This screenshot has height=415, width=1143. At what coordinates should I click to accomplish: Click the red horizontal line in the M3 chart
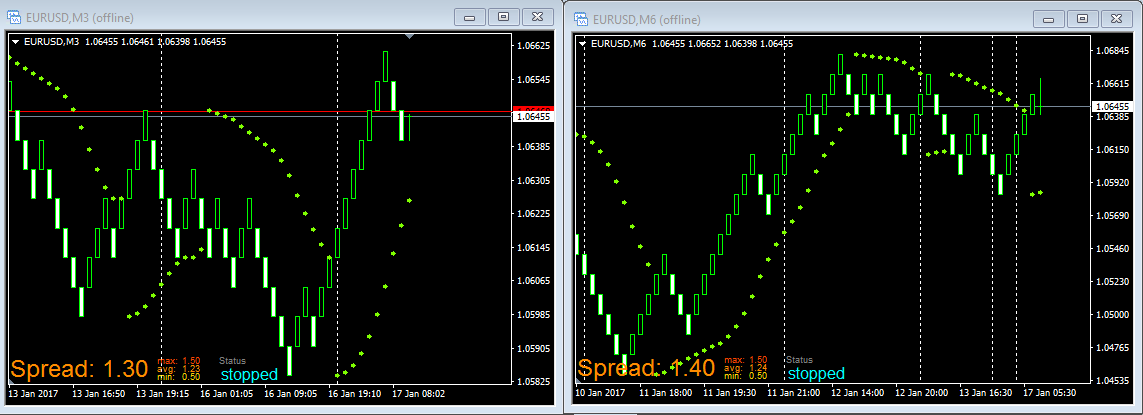261,112
